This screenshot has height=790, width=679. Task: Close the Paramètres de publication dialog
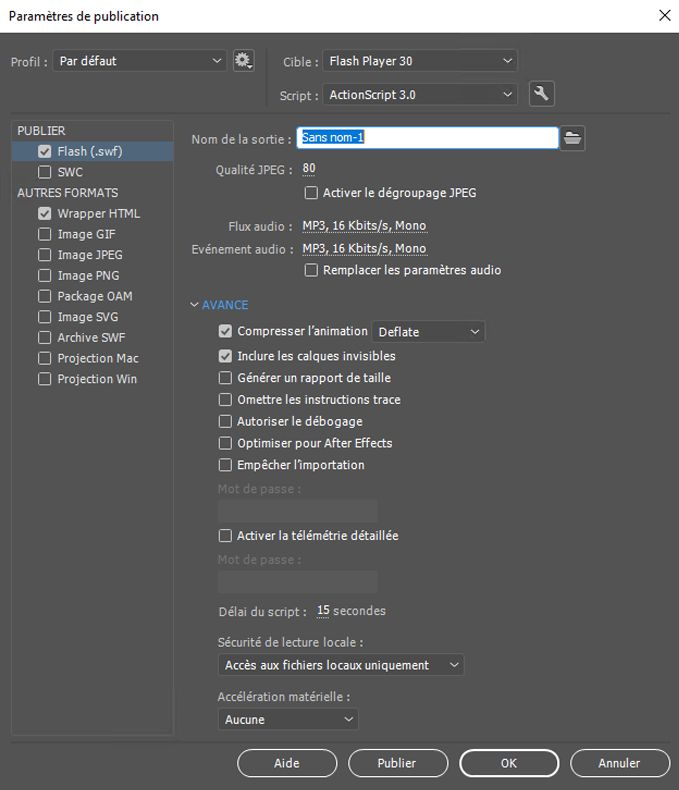[664, 15]
